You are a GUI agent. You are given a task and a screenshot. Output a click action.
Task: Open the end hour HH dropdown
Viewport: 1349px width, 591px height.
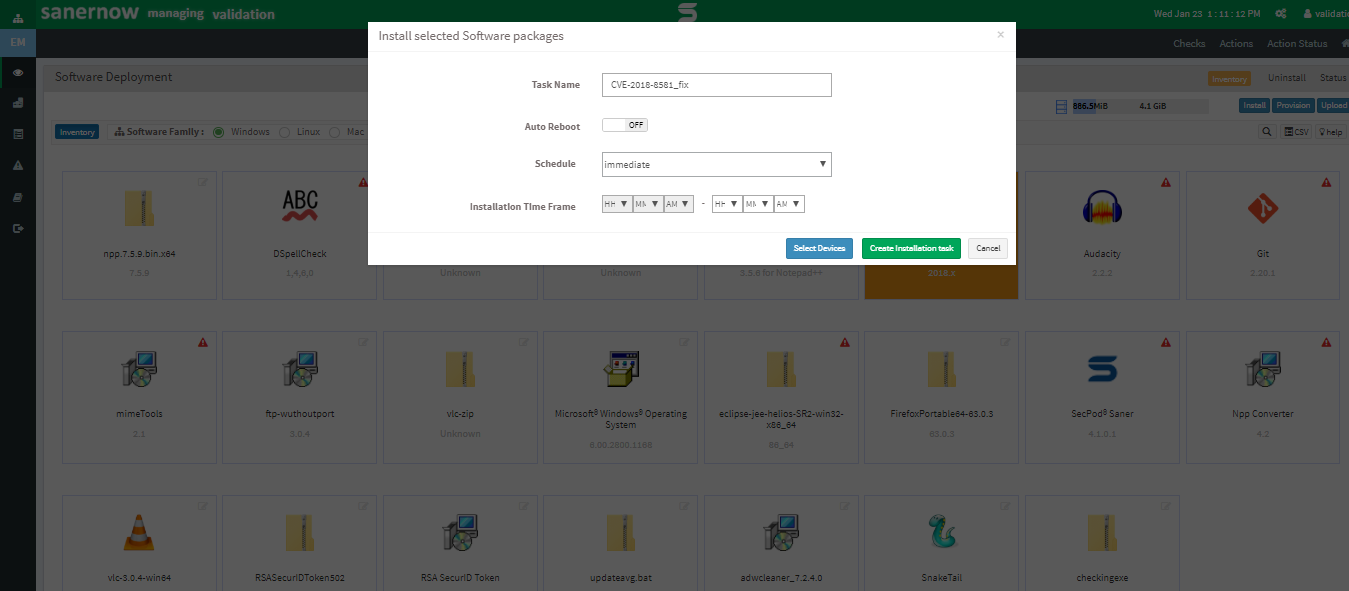point(727,204)
